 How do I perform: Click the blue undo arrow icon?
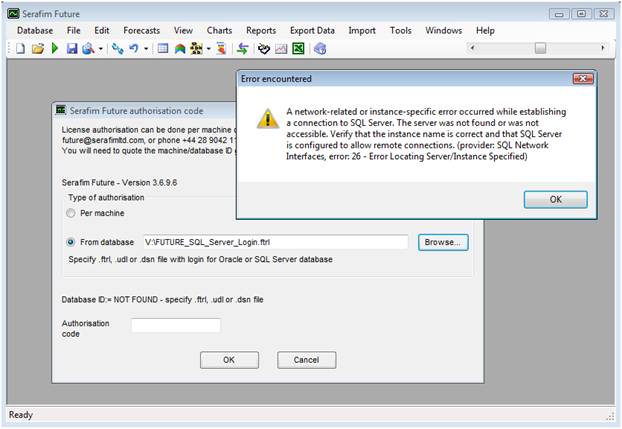click(x=134, y=49)
